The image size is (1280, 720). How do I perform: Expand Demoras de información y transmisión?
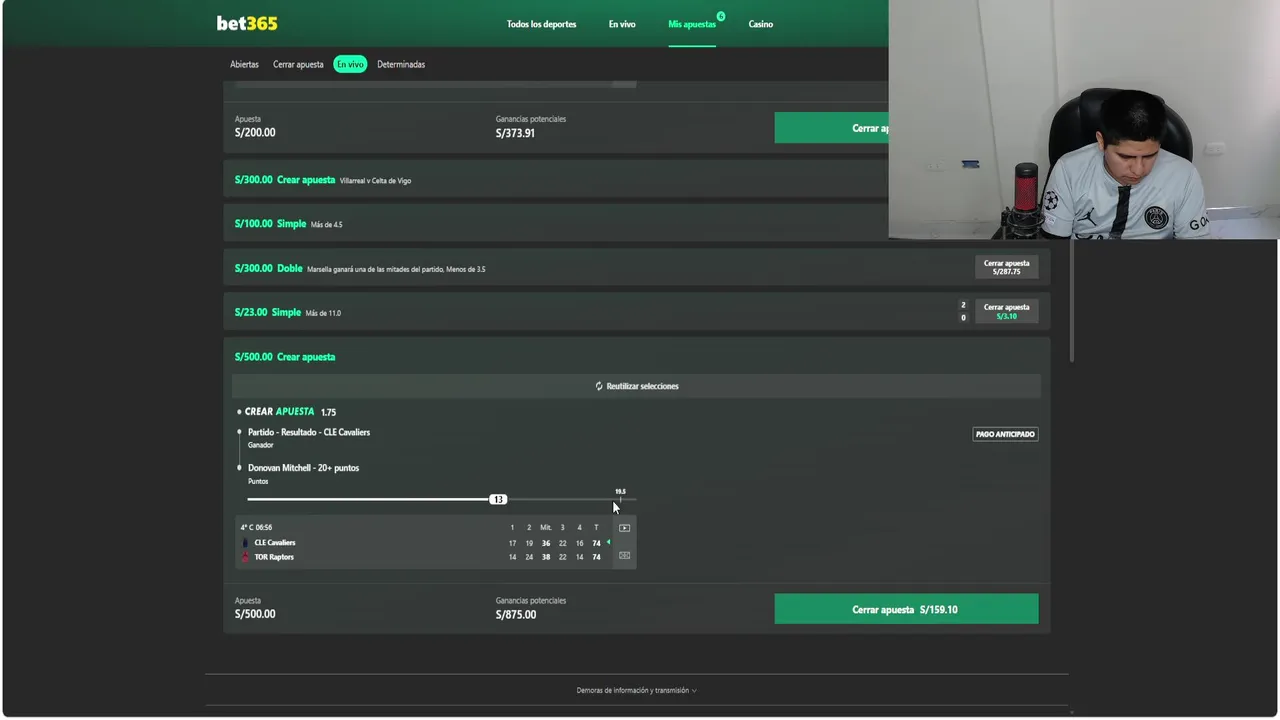coord(636,690)
